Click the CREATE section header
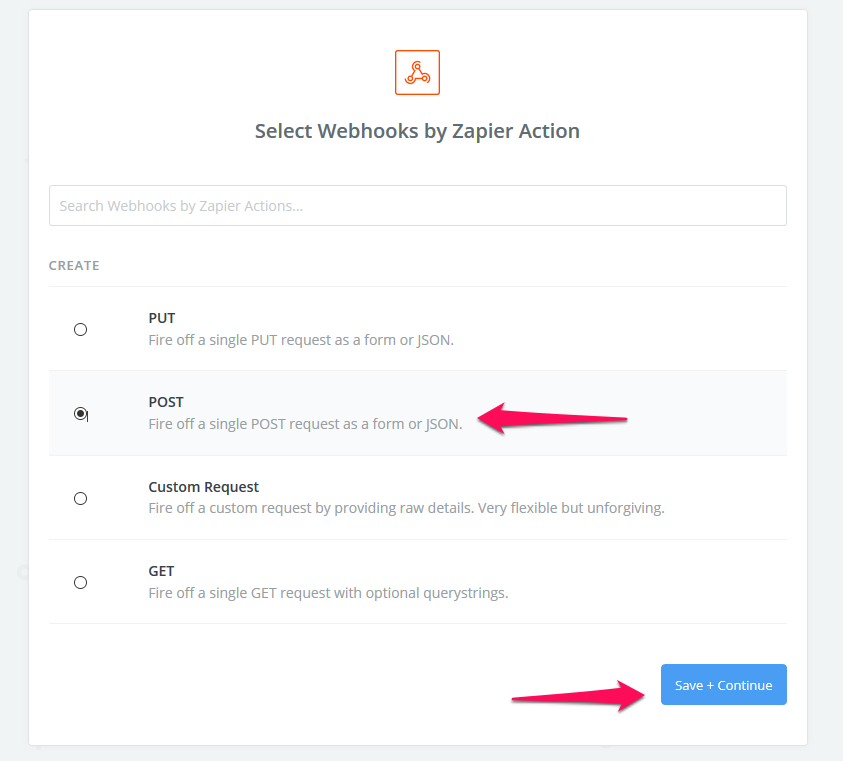The height and width of the screenshot is (761, 843). pyautogui.click(x=74, y=266)
